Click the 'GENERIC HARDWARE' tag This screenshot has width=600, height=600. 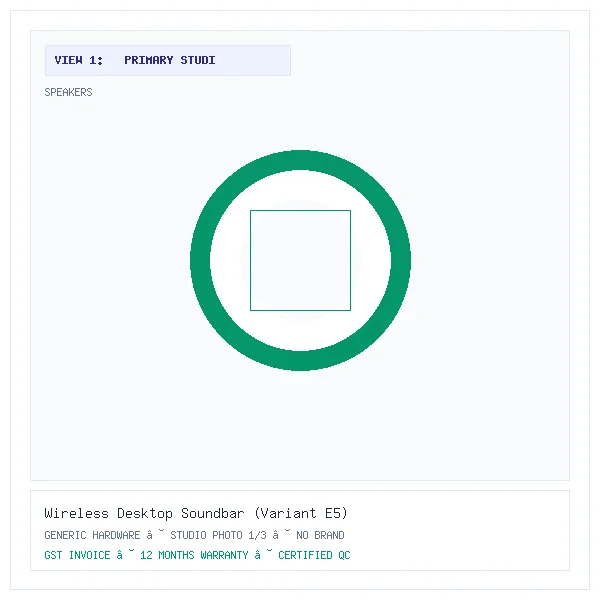[92, 535]
